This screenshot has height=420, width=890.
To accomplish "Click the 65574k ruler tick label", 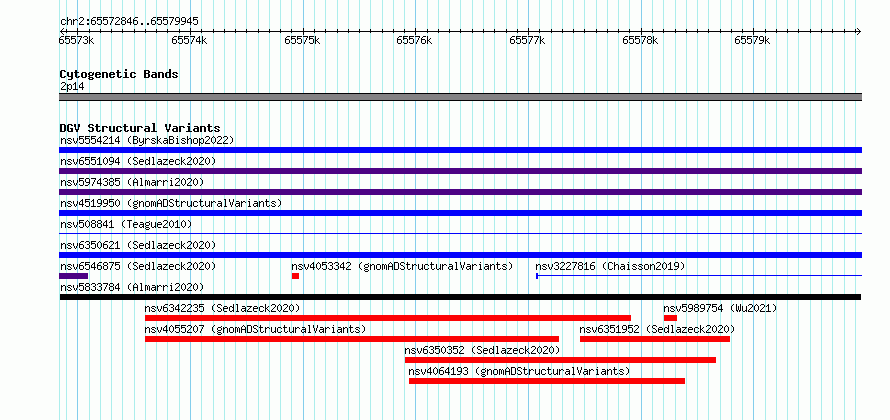I will click(190, 40).
